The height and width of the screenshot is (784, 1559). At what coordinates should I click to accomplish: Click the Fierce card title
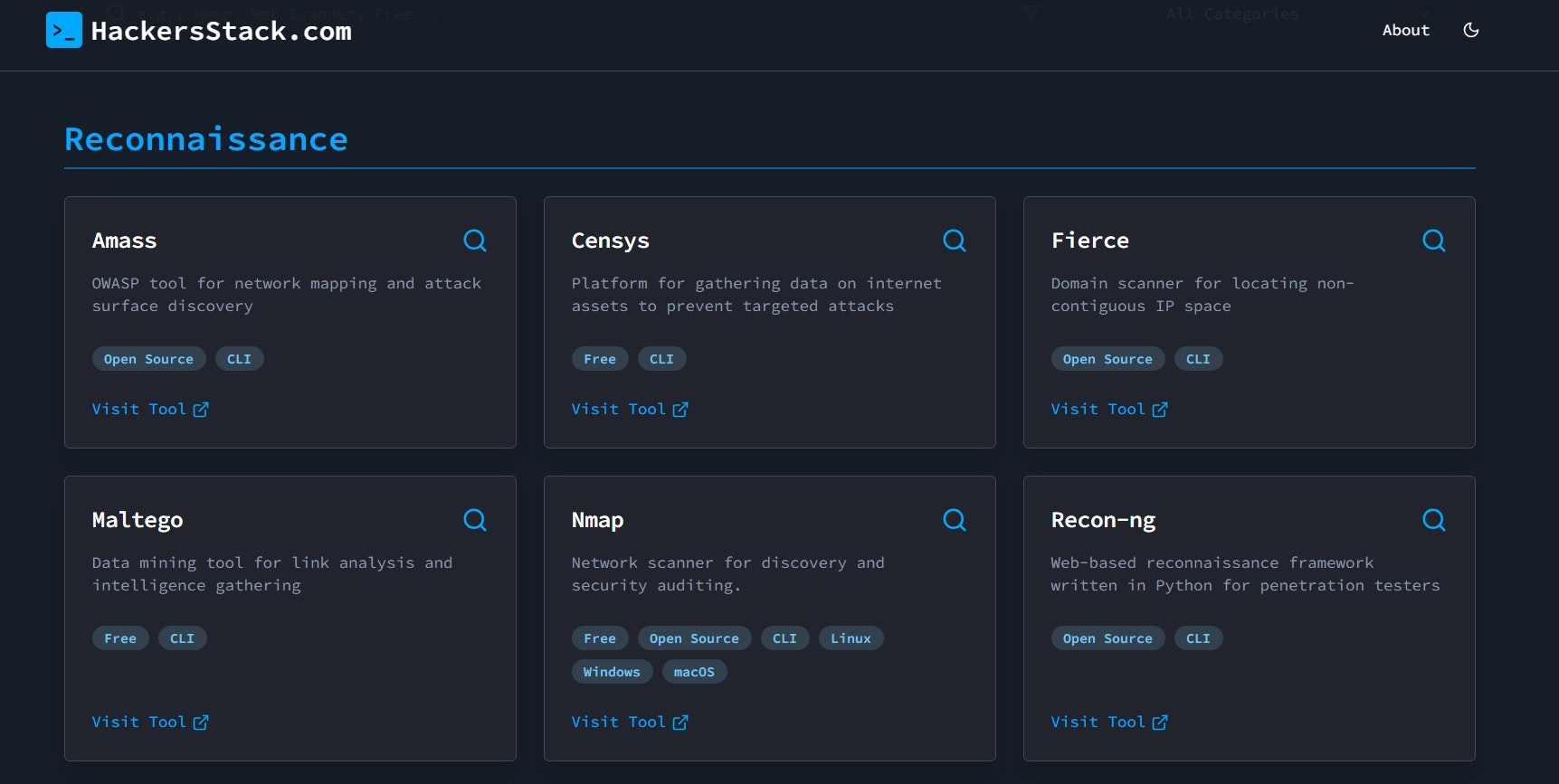(x=1090, y=241)
